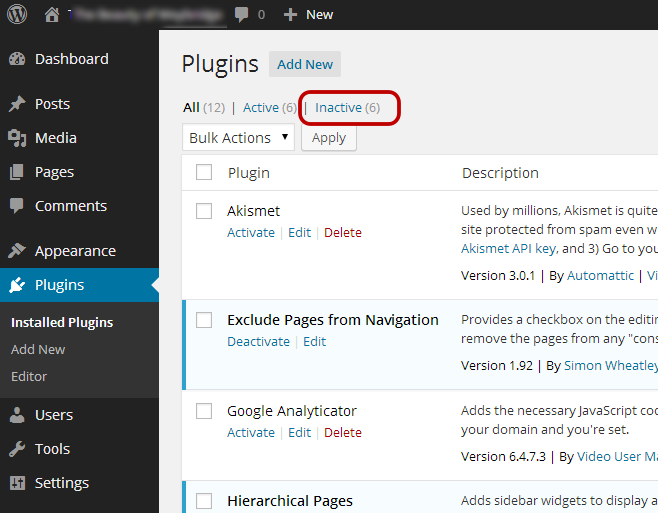Edit Exclude Pages from Navigation plugin
Image resolution: width=658 pixels, height=513 pixels.
click(x=315, y=341)
